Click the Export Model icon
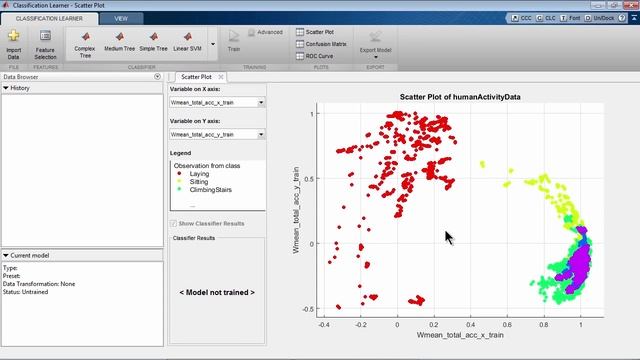 pyautogui.click(x=375, y=37)
